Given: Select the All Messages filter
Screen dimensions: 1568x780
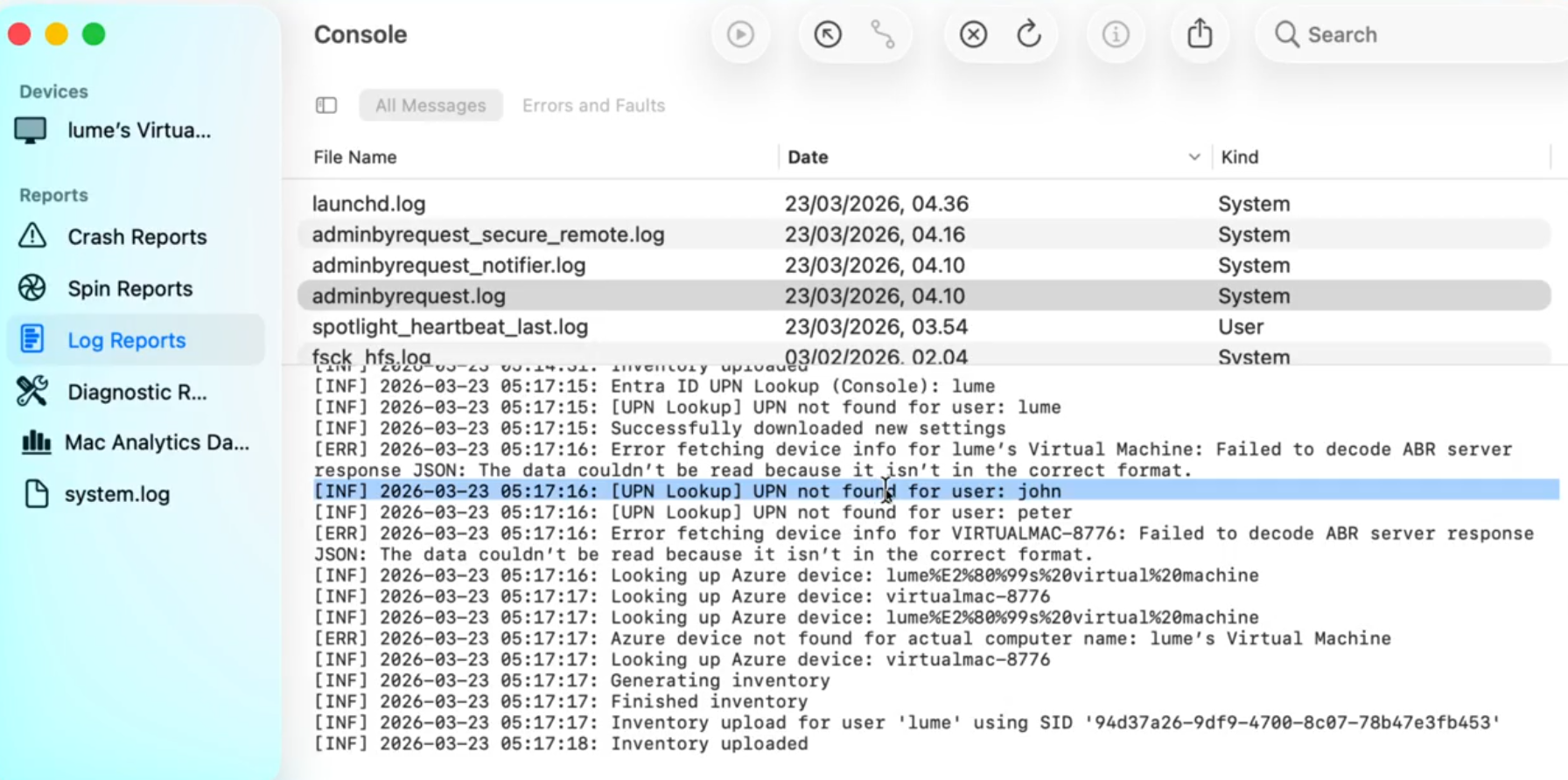Looking at the screenshot, I should pyautogui.click(x=430, y=105).
